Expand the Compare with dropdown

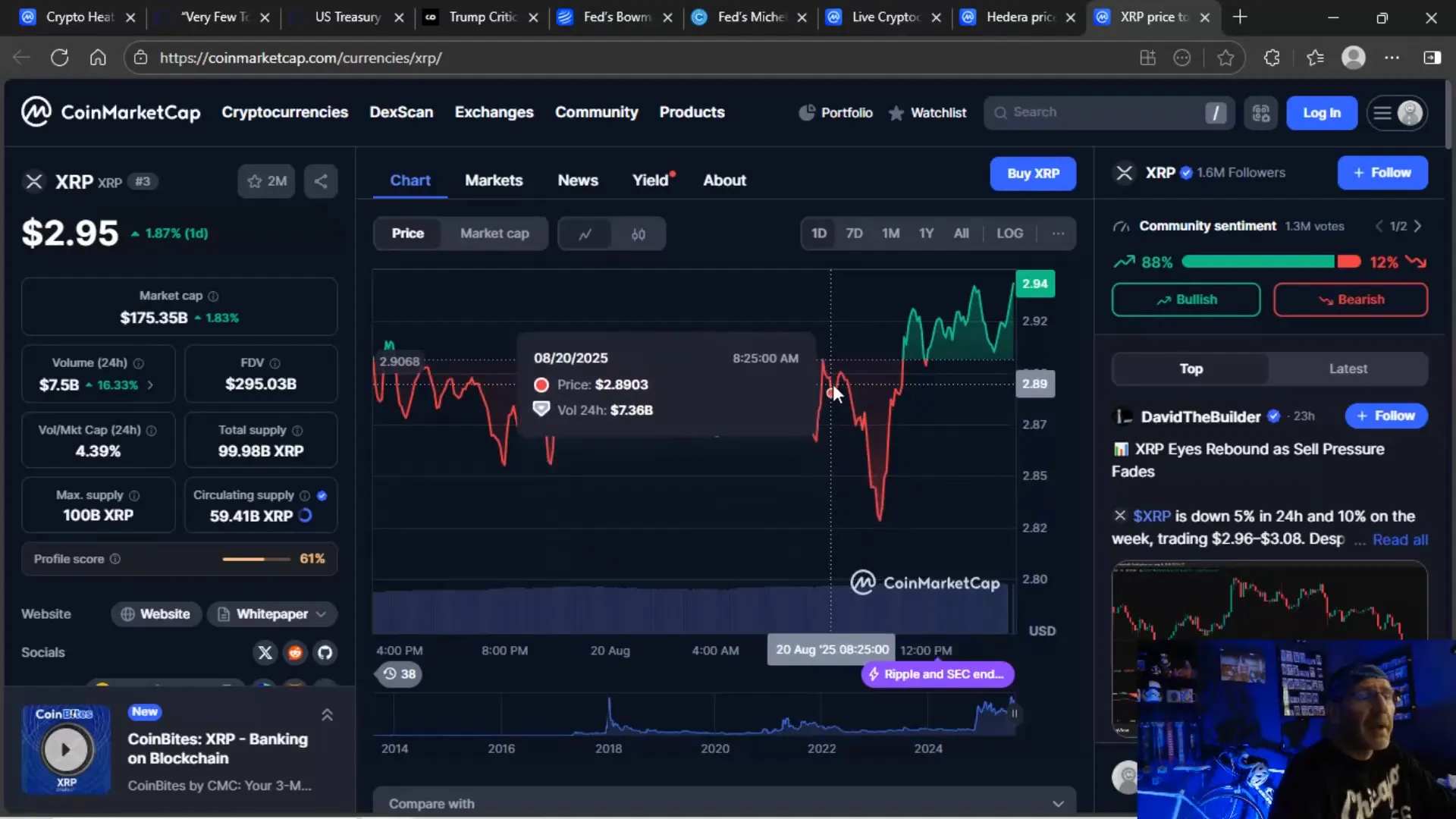pyautogui.click(x=723, y=803)
